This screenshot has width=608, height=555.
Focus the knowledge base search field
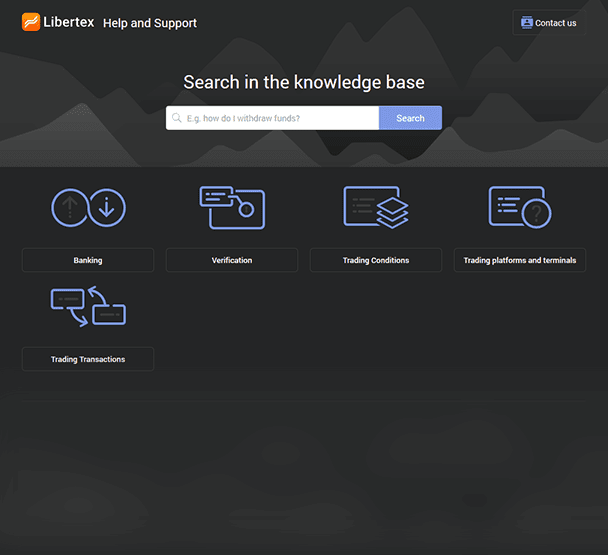273,118
